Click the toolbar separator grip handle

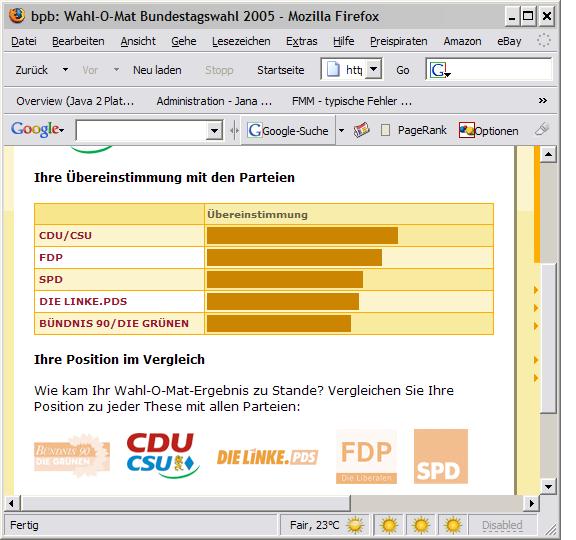pos(234,130)
